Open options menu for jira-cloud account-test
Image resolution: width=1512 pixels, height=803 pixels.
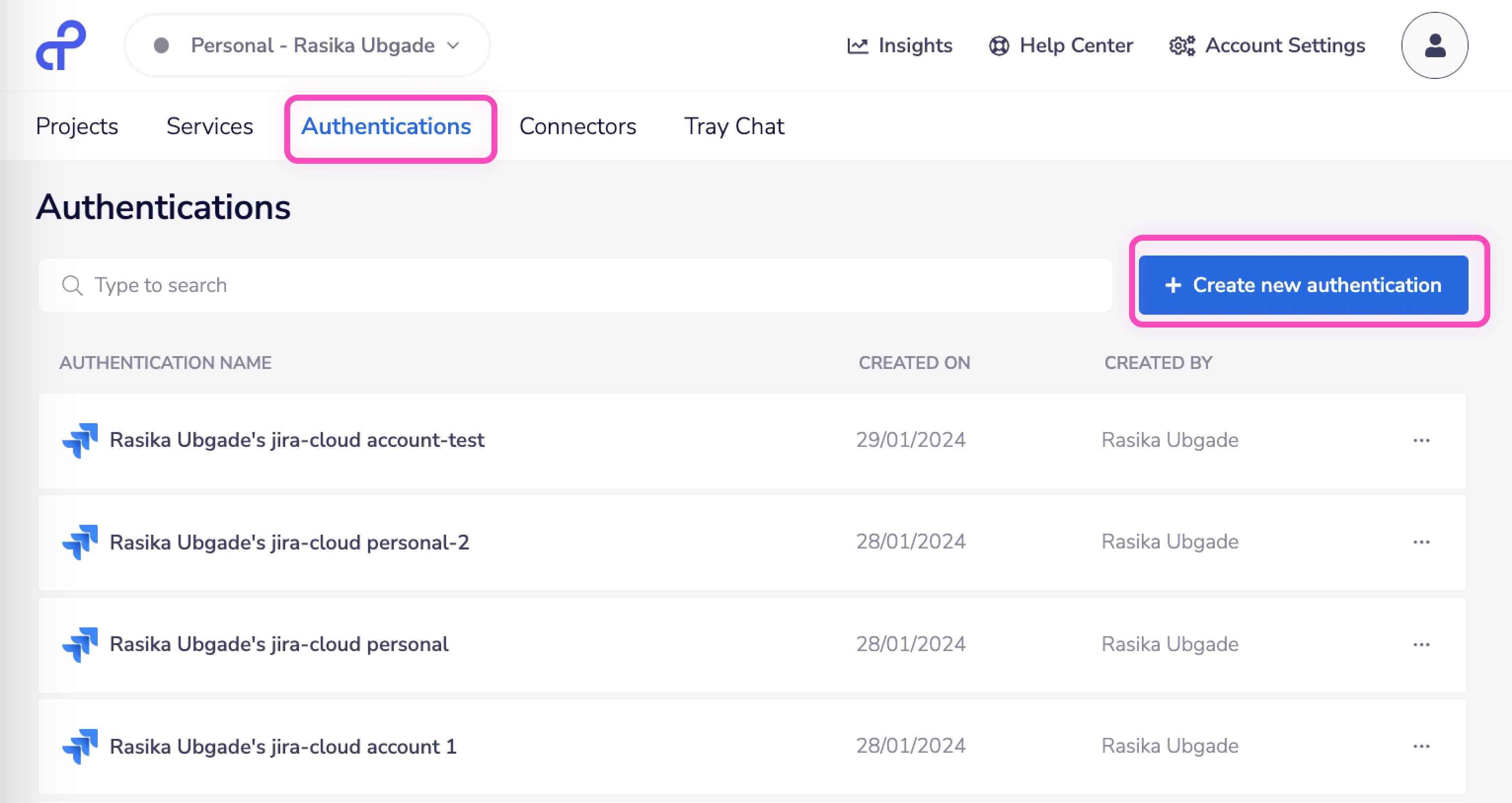tap(1421, 440)
